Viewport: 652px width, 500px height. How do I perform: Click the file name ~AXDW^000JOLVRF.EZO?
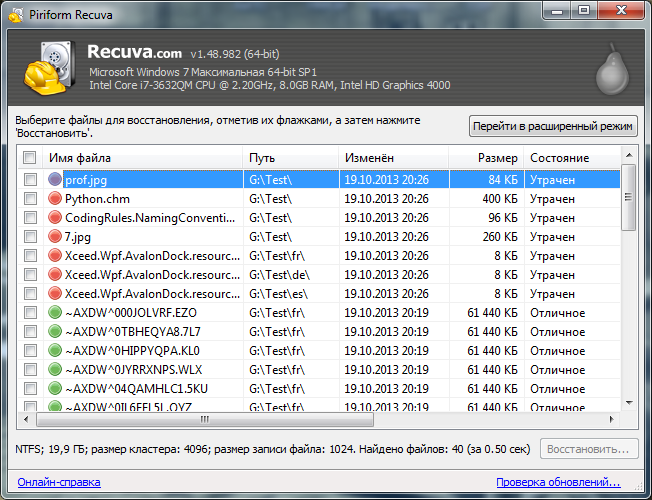(x=131, y=313)
